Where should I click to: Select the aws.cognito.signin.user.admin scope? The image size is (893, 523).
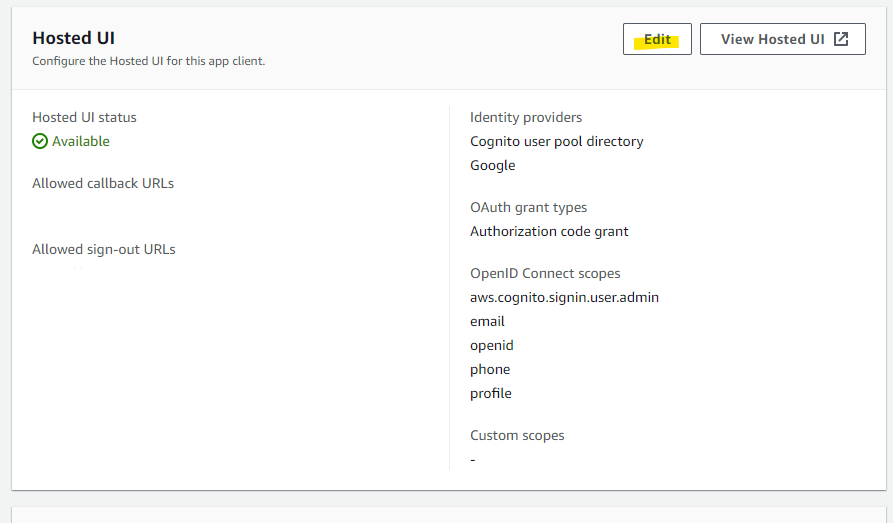564,298
